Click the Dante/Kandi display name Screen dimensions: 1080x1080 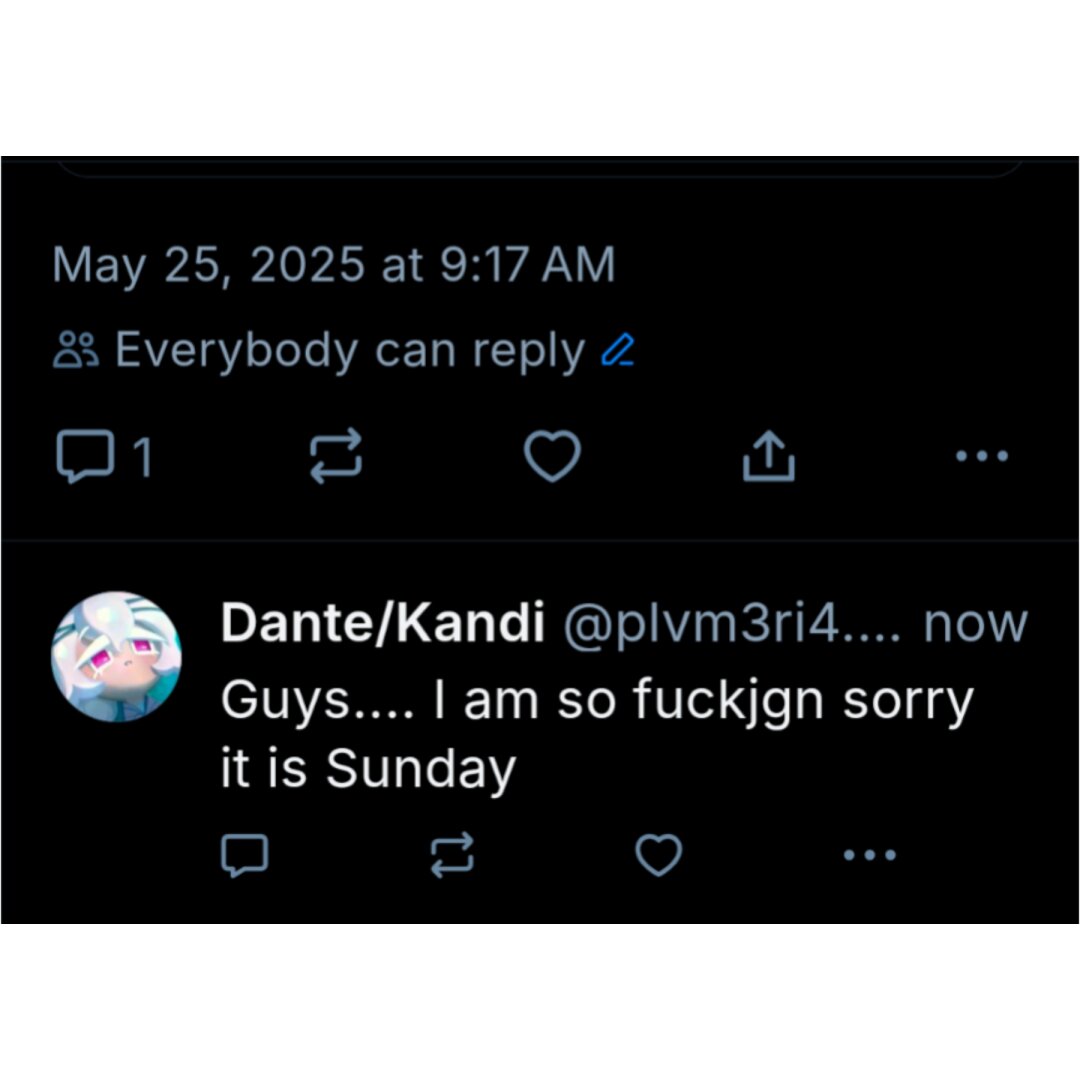pos(383,623)
